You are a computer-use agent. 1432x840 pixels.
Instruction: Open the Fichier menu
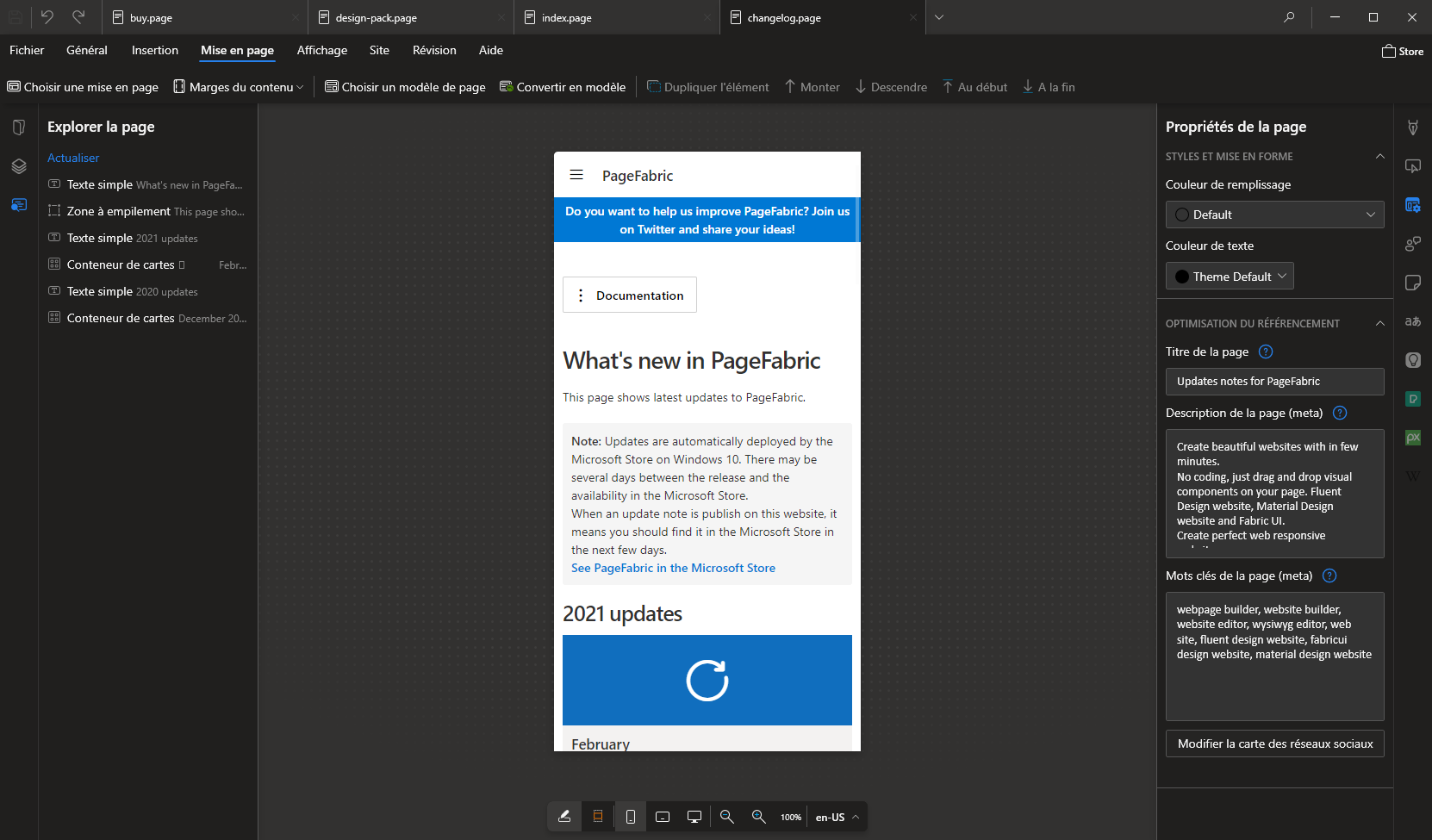click(27, 51)
